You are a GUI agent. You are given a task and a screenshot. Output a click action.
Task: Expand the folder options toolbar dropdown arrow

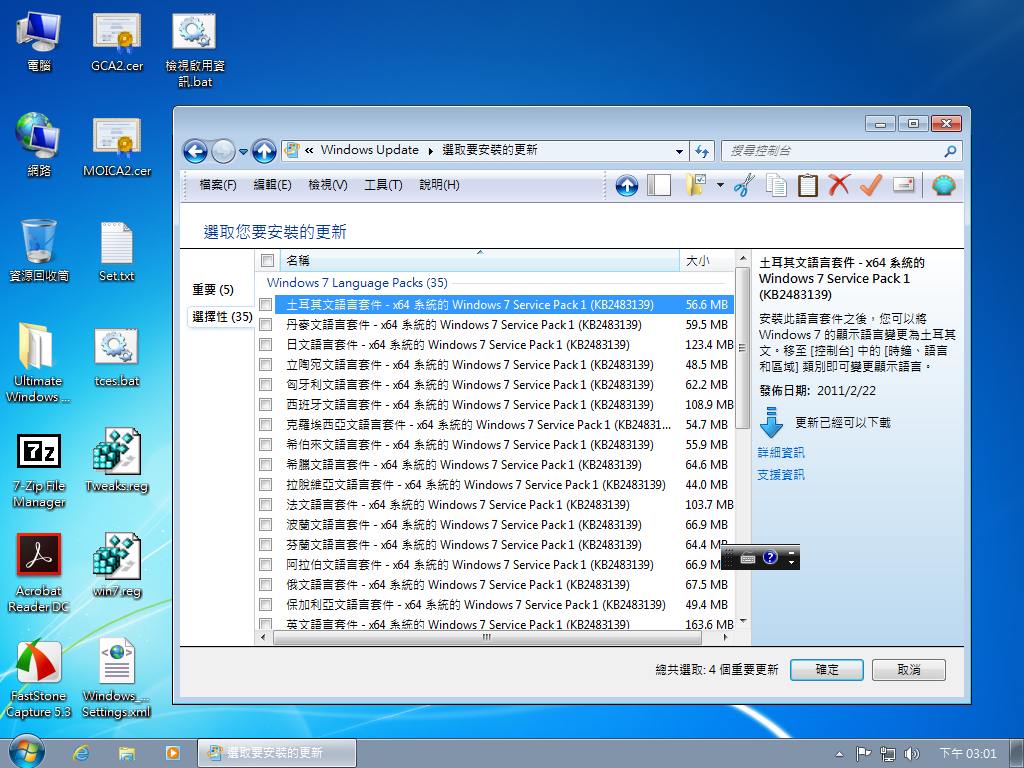[x=720, y=185]
